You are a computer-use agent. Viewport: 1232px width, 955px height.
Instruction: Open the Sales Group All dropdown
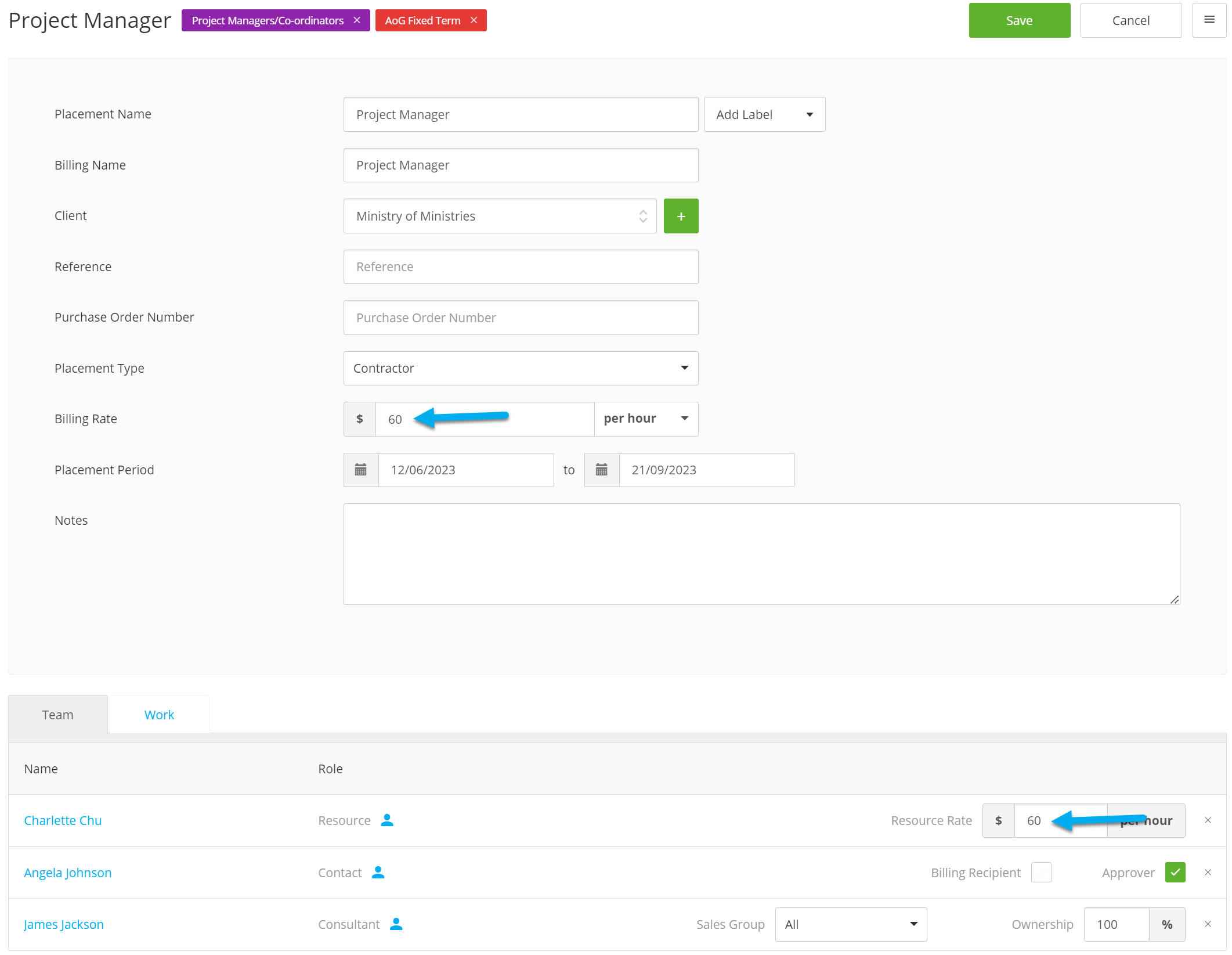coord(851,924)
